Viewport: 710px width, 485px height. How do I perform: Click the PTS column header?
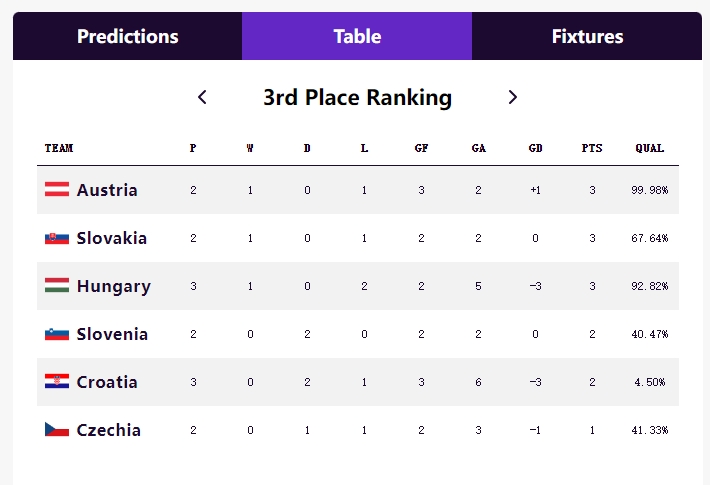(x=592, y=149)
